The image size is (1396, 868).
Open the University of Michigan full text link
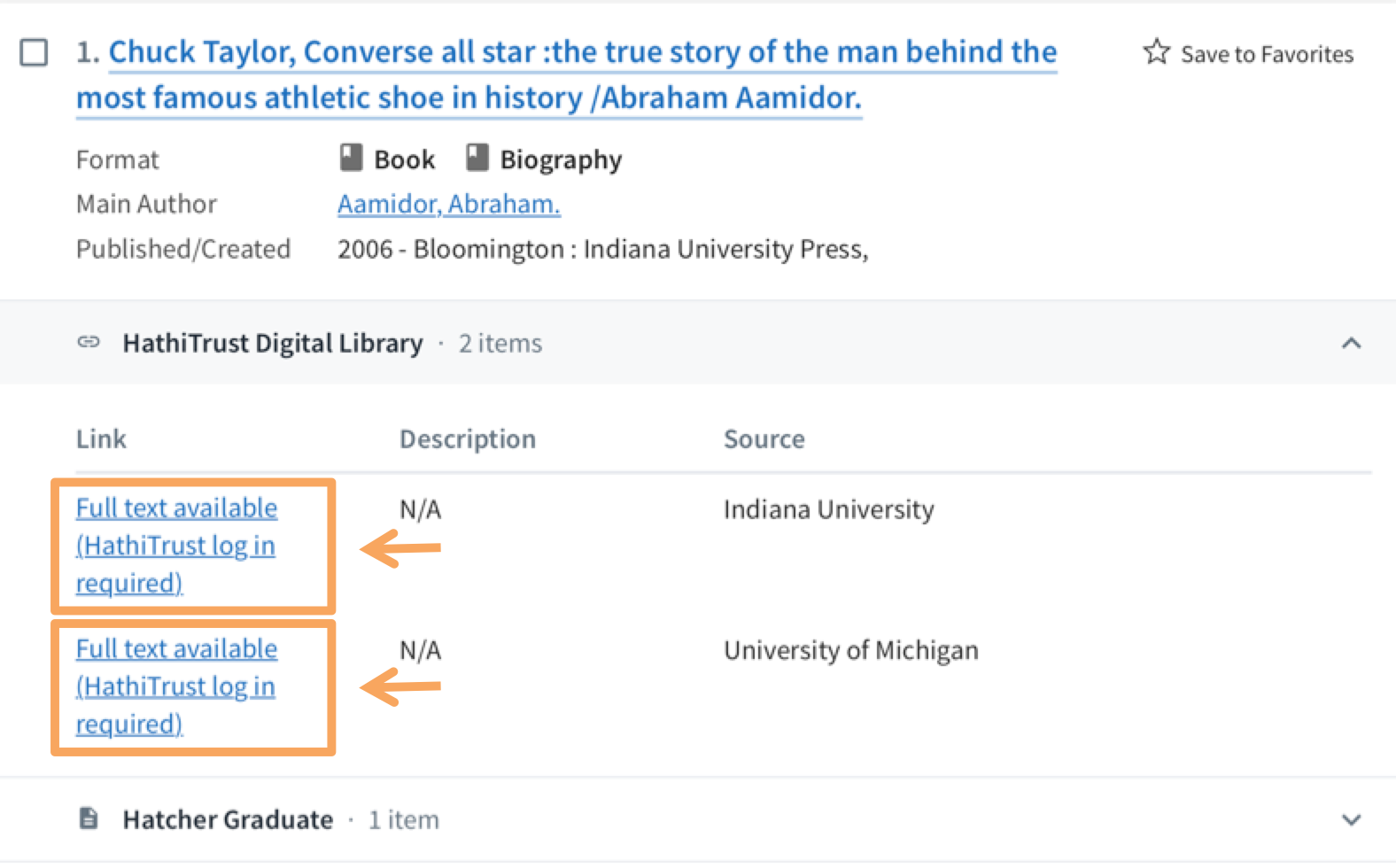pos(175,686)
